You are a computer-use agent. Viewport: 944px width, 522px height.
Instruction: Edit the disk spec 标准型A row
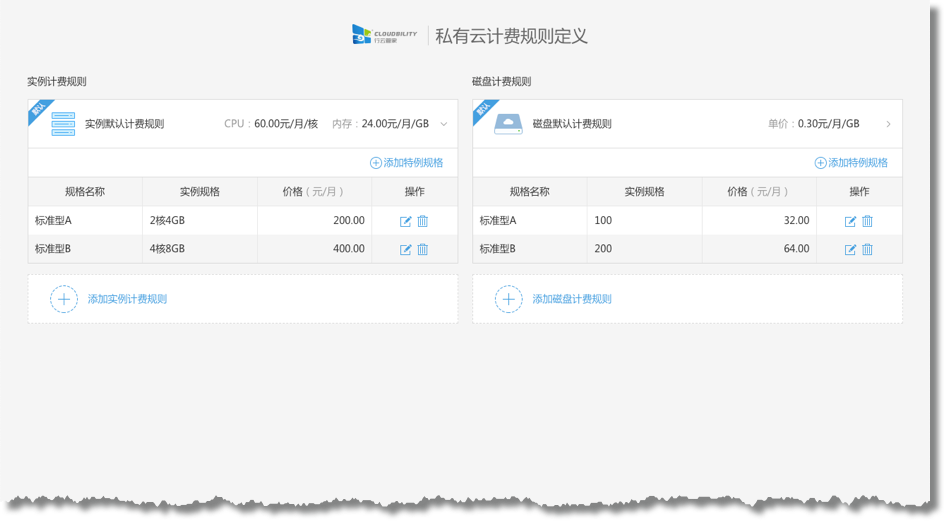850,221
